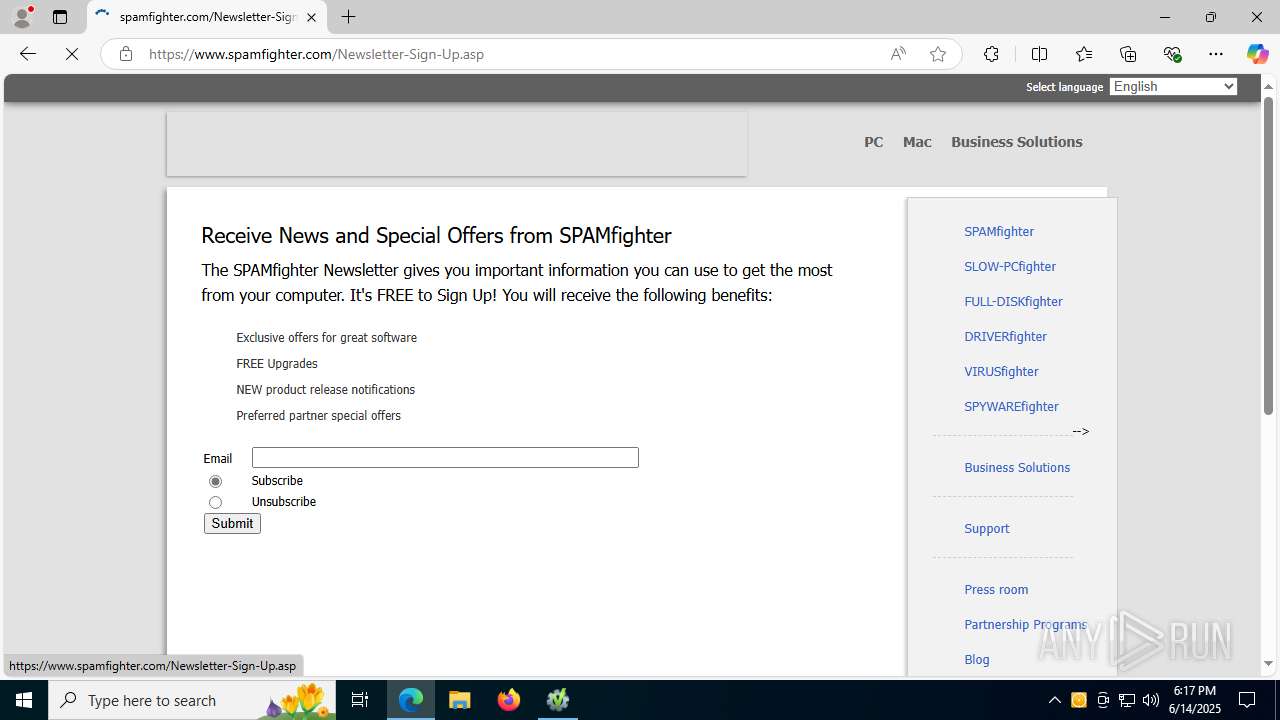This screenshot has height=720, width=1280.
Task: Show hidden tray icons chevron
Action: [x=1055, y=700]
